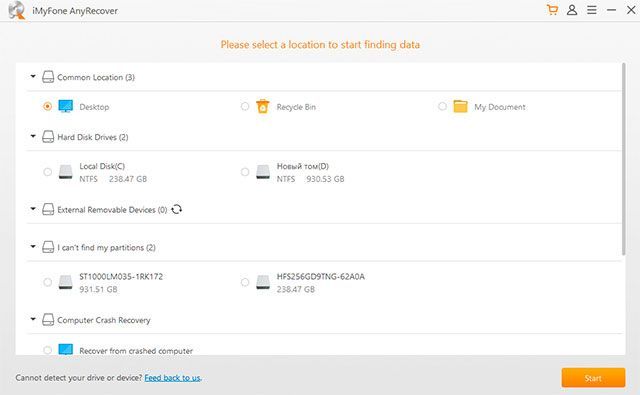The image size is (640, 395).
Task: Collapse the Common Location section arrow
Action: pyautogui.click(x=33, y=76)
